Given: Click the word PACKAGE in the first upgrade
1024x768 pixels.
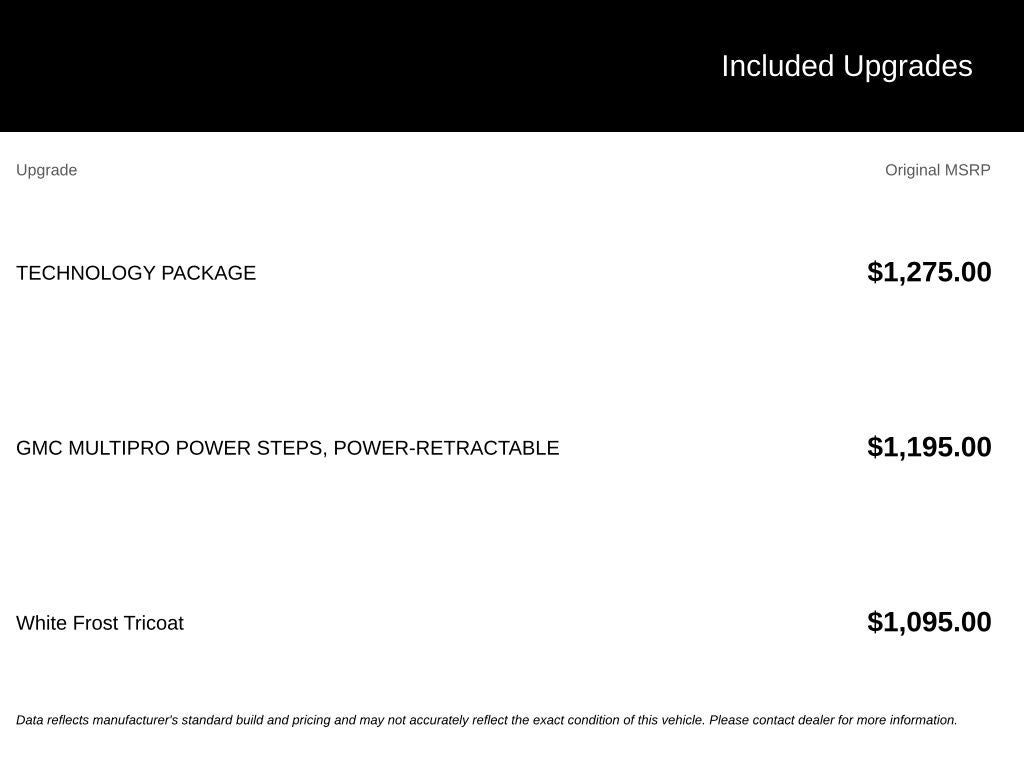Looking at the screenshot, I should 208,273.
